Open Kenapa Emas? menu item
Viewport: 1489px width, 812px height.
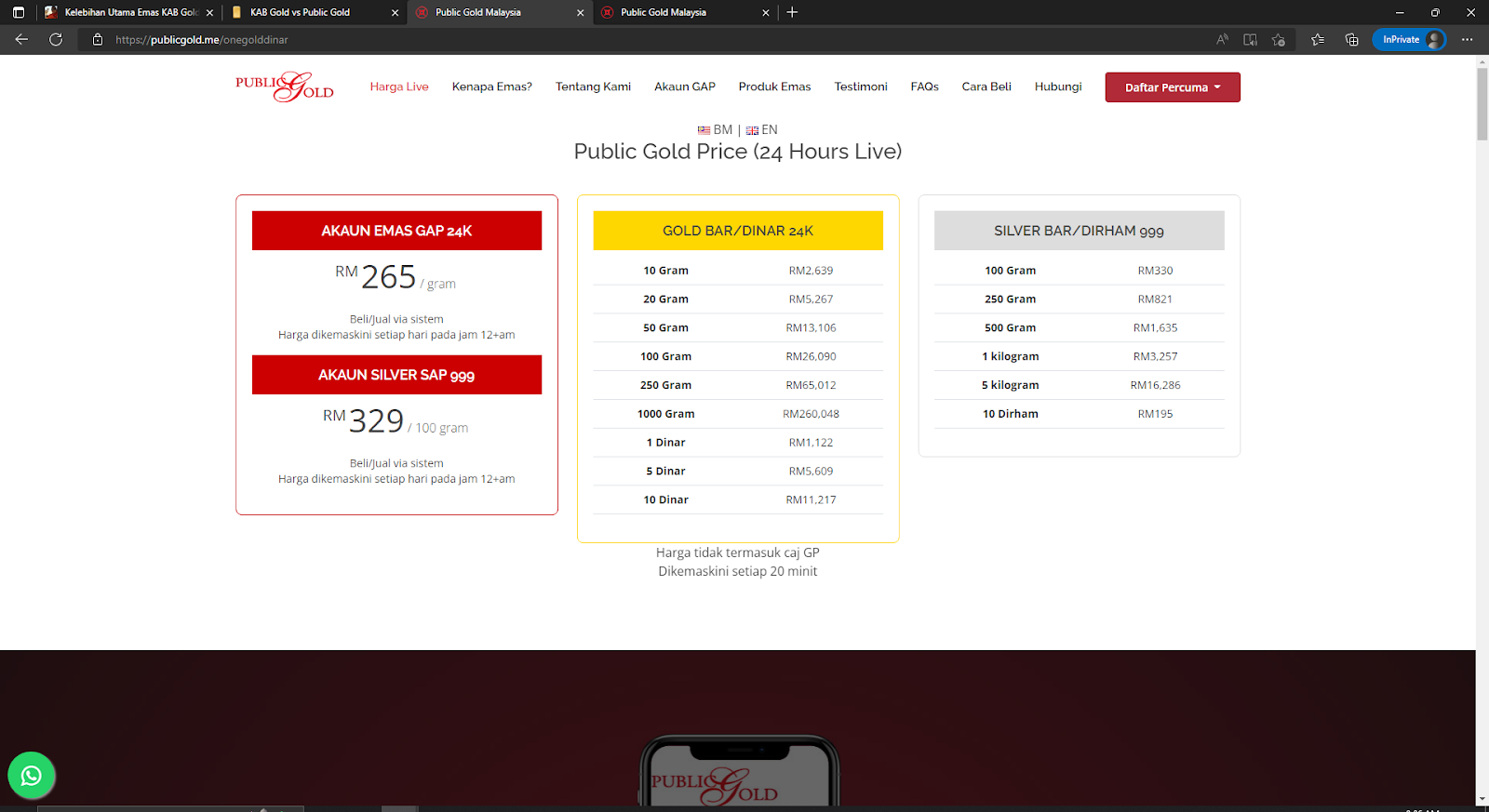click(492, 87)
